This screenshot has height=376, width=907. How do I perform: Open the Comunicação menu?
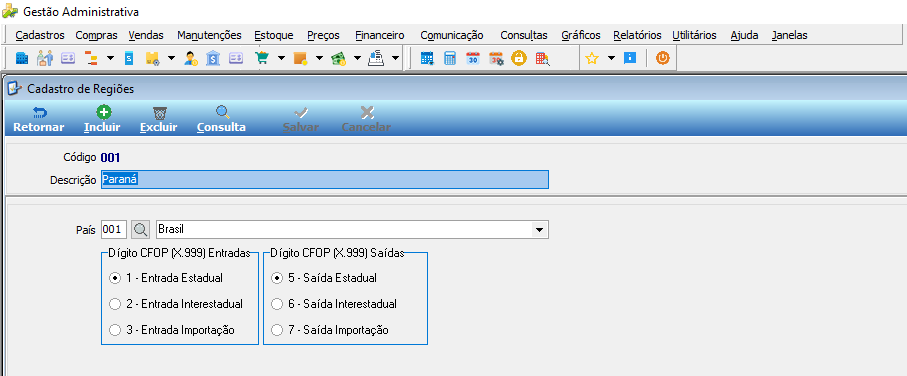click(451, 35)
